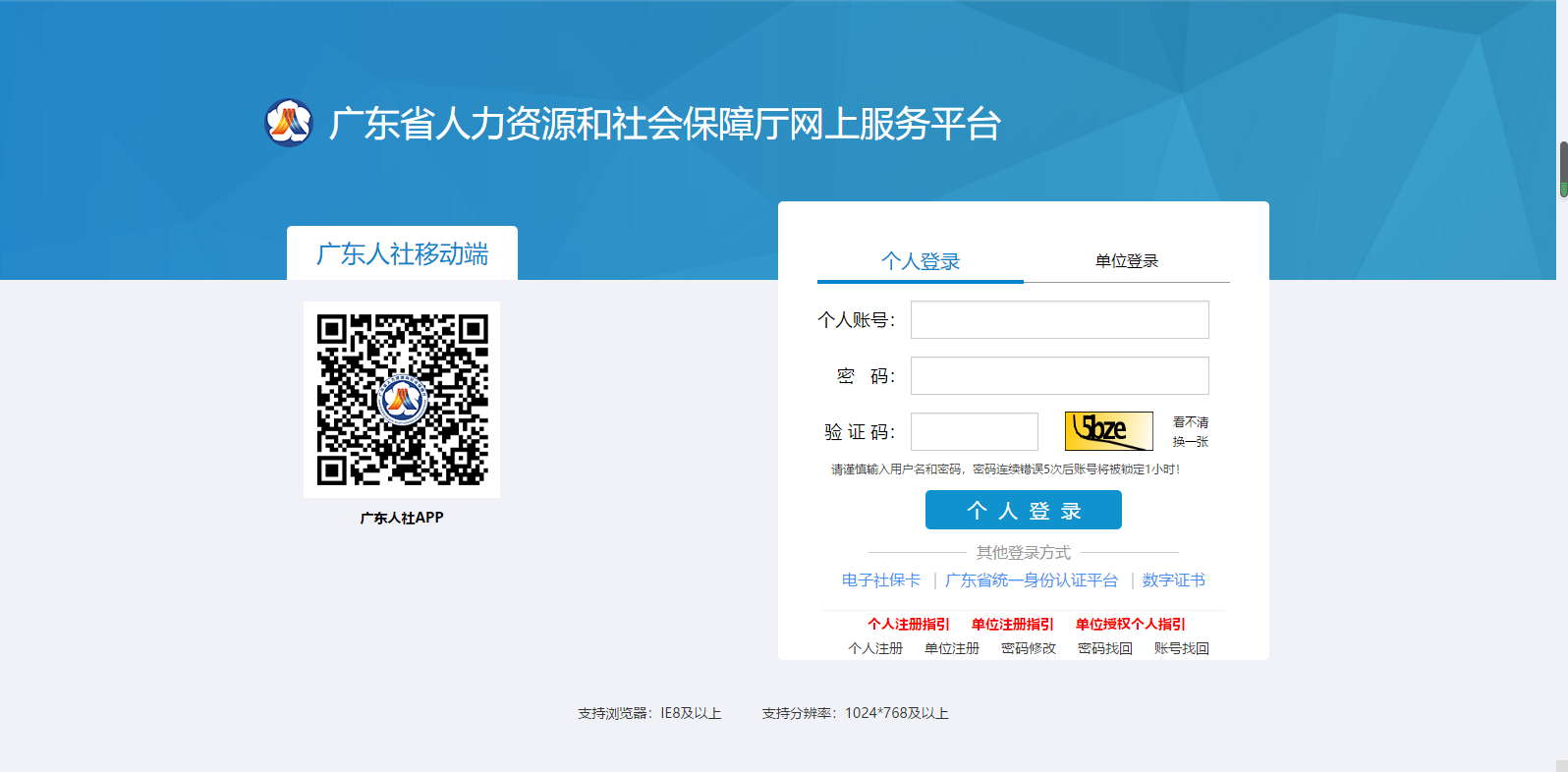Click the 其他登录方式 heading text
The width and height of the screenshot is (1568, 772).
[x=1024, y=553]
